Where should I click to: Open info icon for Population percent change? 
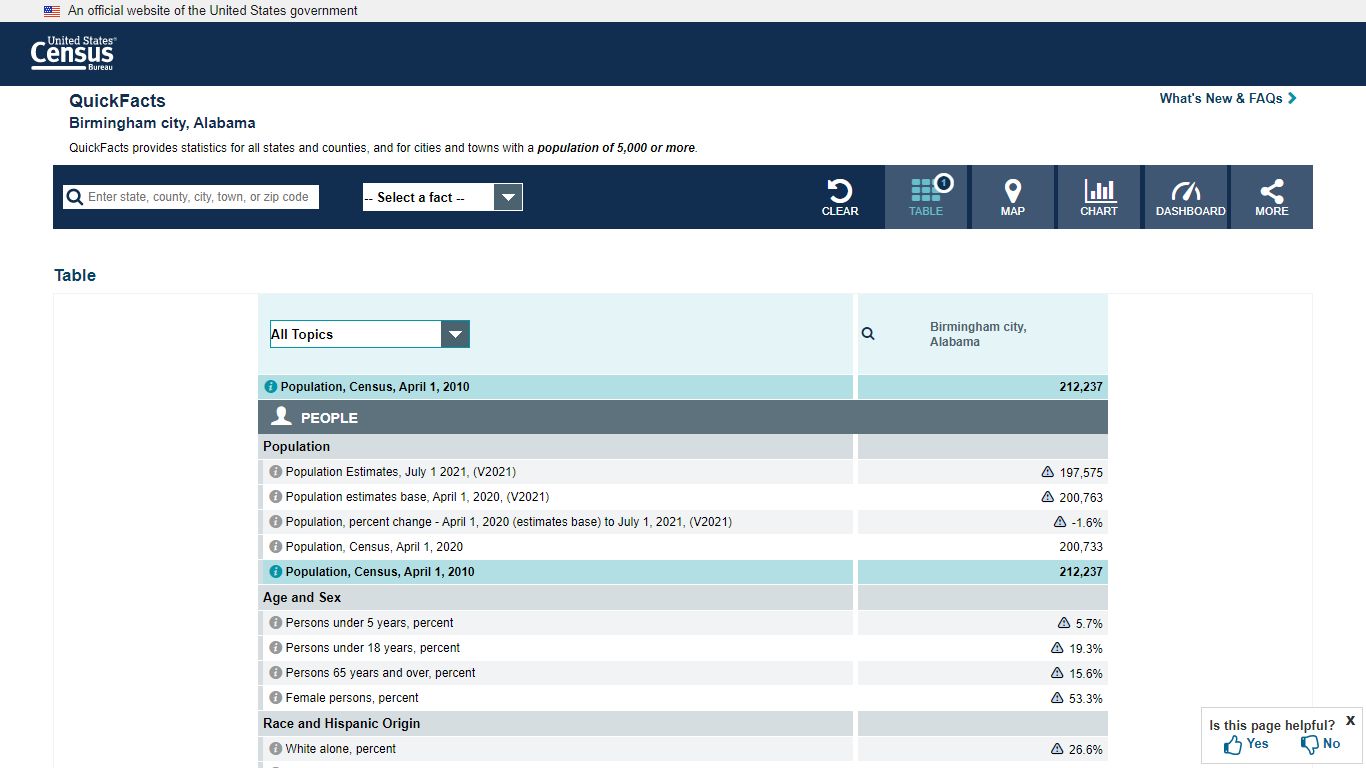pyautogui.click(x=276, y=522)
